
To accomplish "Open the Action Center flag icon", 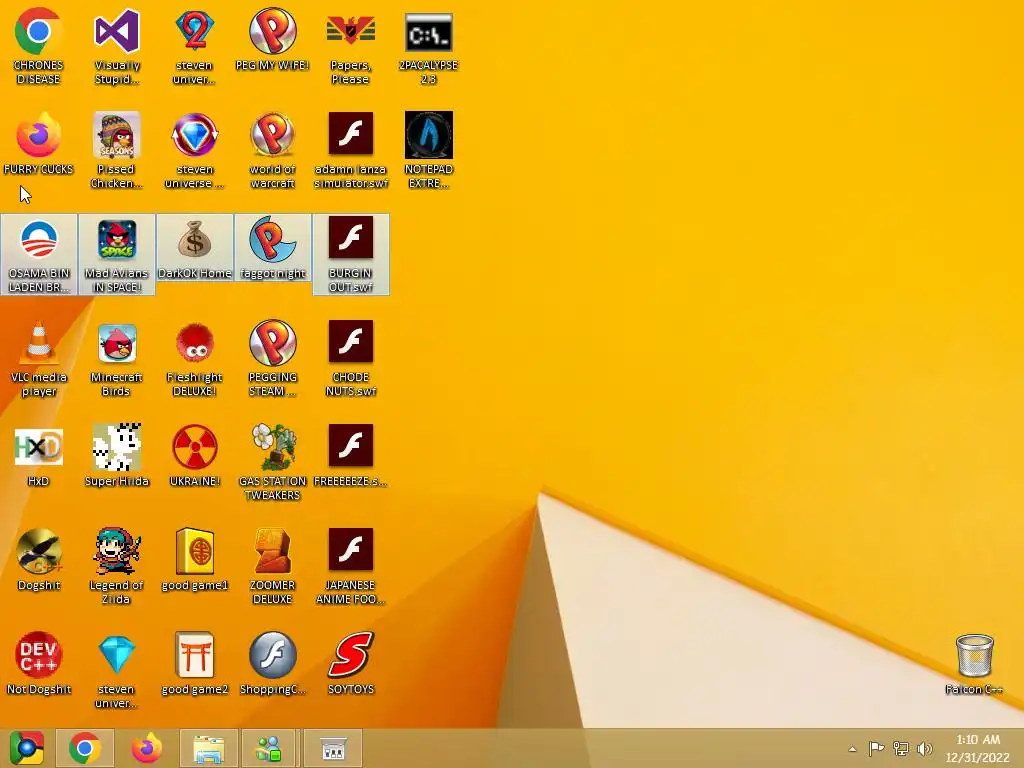I will pyautogui.click(x=876, y=748).
